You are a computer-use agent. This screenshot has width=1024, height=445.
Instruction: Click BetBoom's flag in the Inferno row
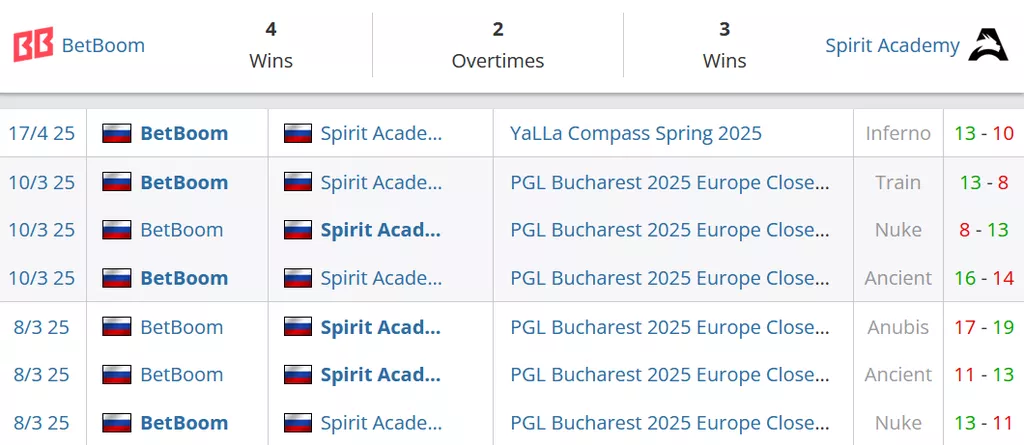pos(117,134)
